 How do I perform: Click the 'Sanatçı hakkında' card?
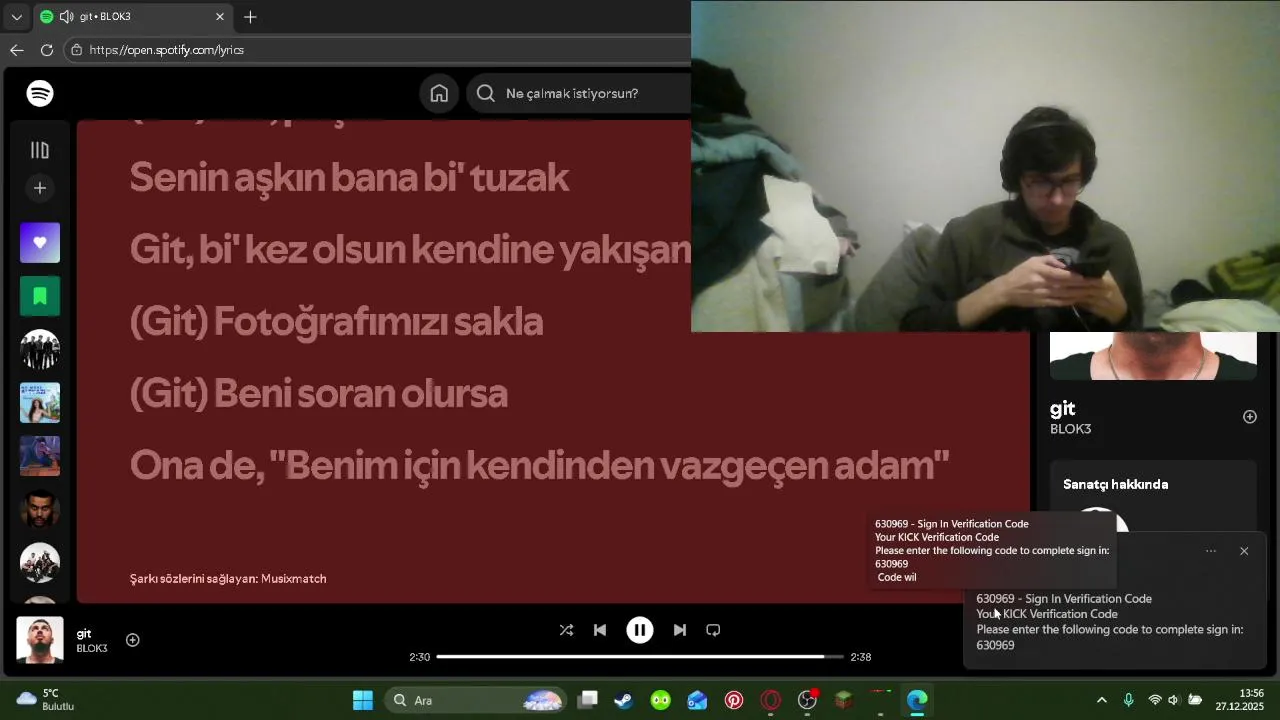1153,497
